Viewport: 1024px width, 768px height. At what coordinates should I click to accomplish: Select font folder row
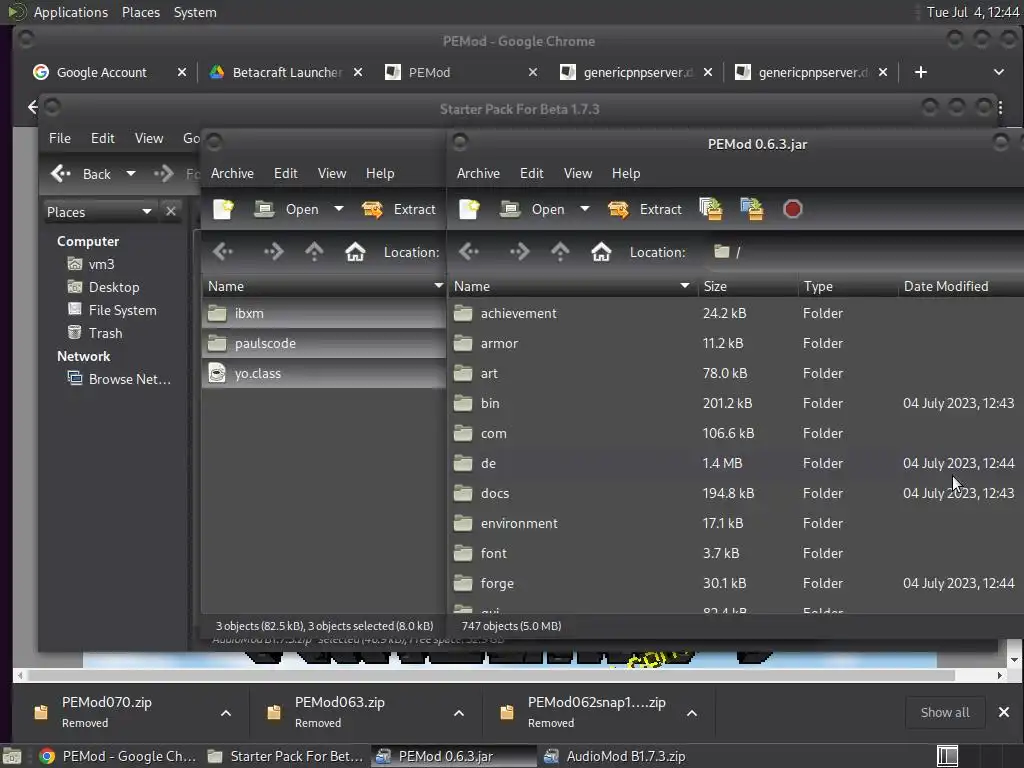(736, 554)
